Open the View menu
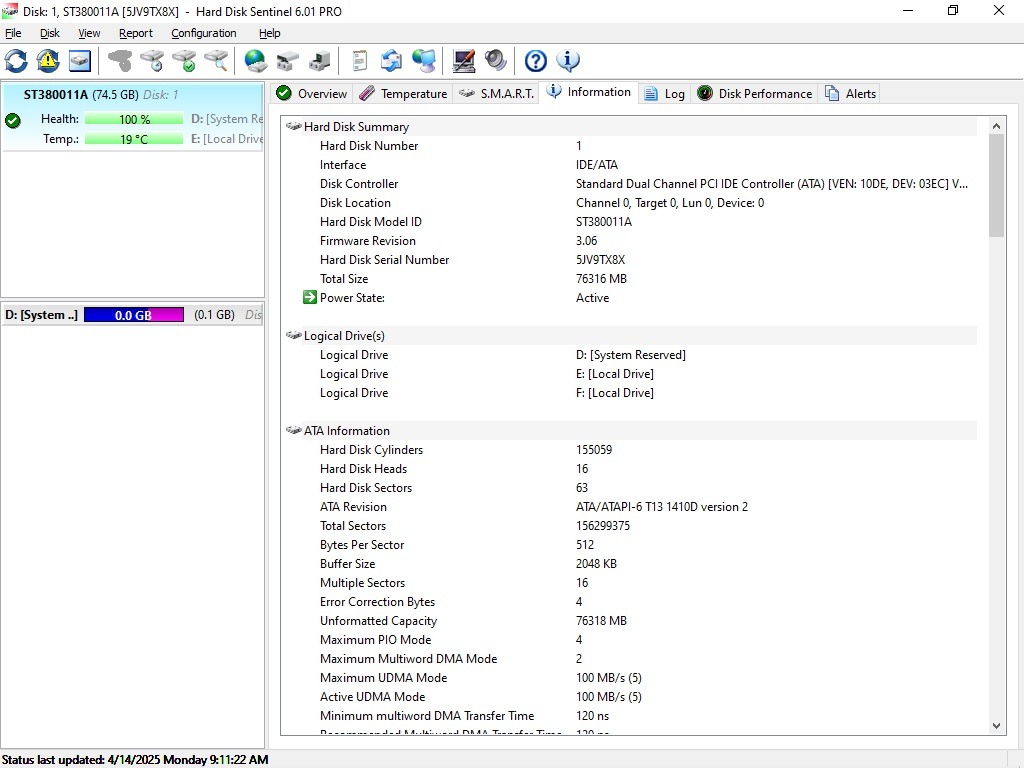 click(89, 33)
